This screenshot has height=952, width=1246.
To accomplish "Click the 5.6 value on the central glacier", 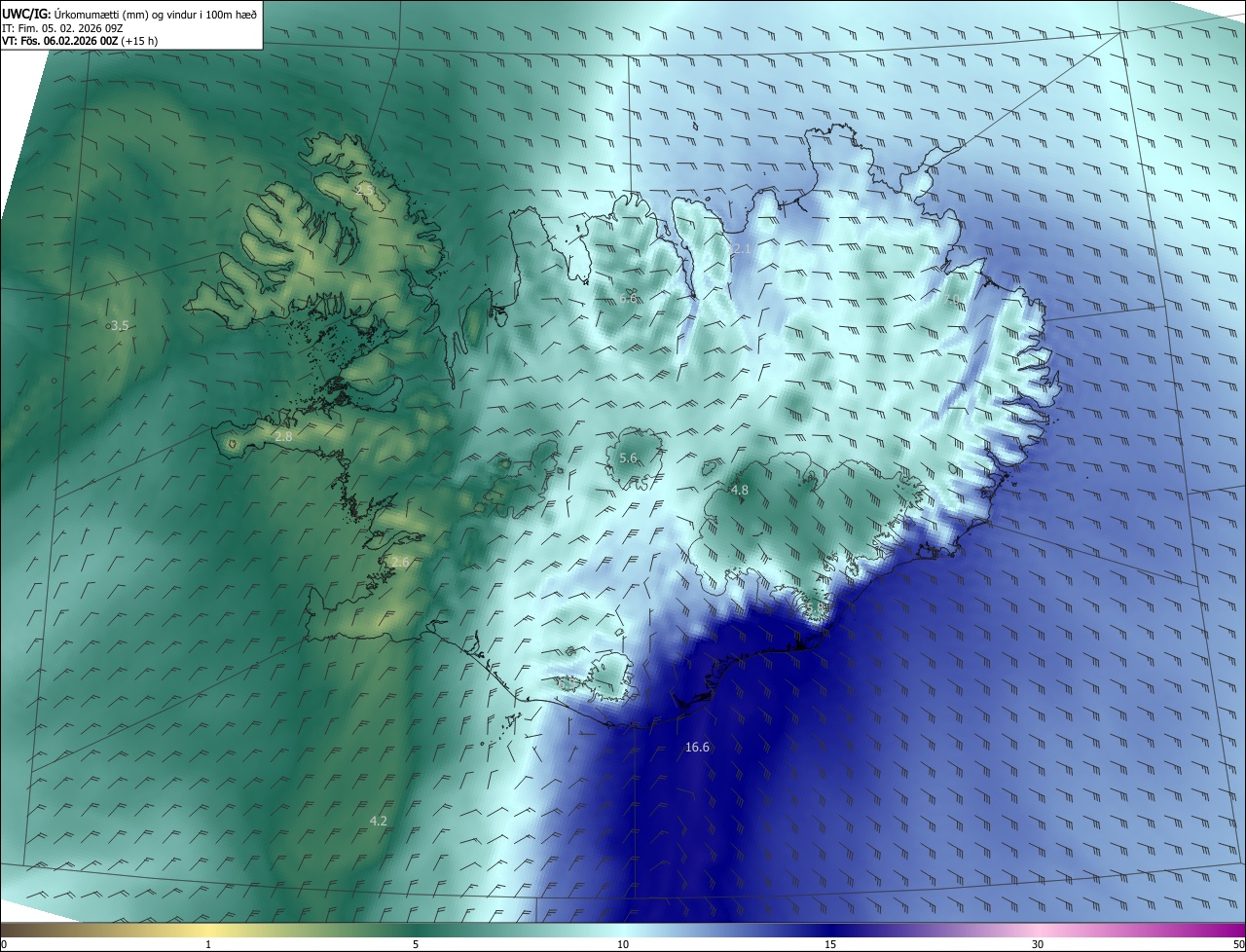I will coord(628,458).
